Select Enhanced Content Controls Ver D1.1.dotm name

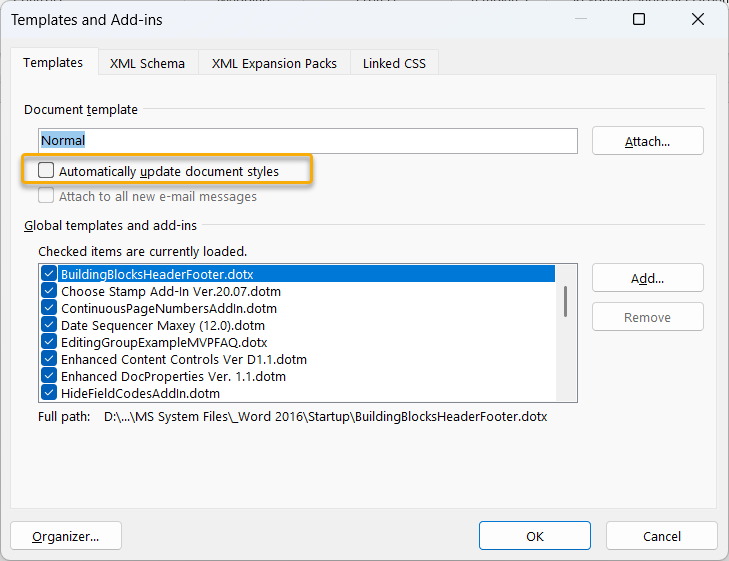184,360
